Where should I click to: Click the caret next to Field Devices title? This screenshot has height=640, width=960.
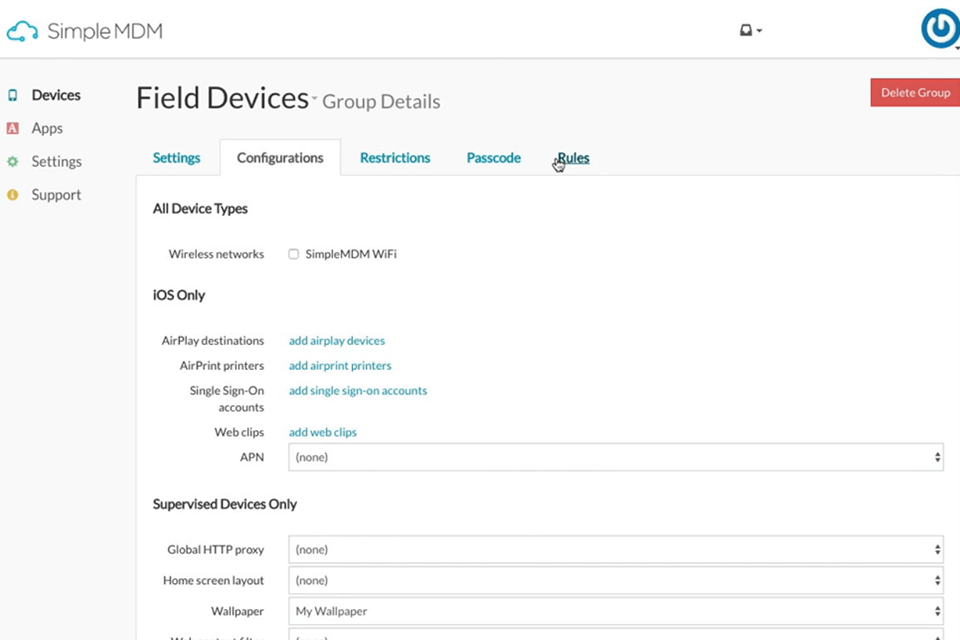click(313, 100)
